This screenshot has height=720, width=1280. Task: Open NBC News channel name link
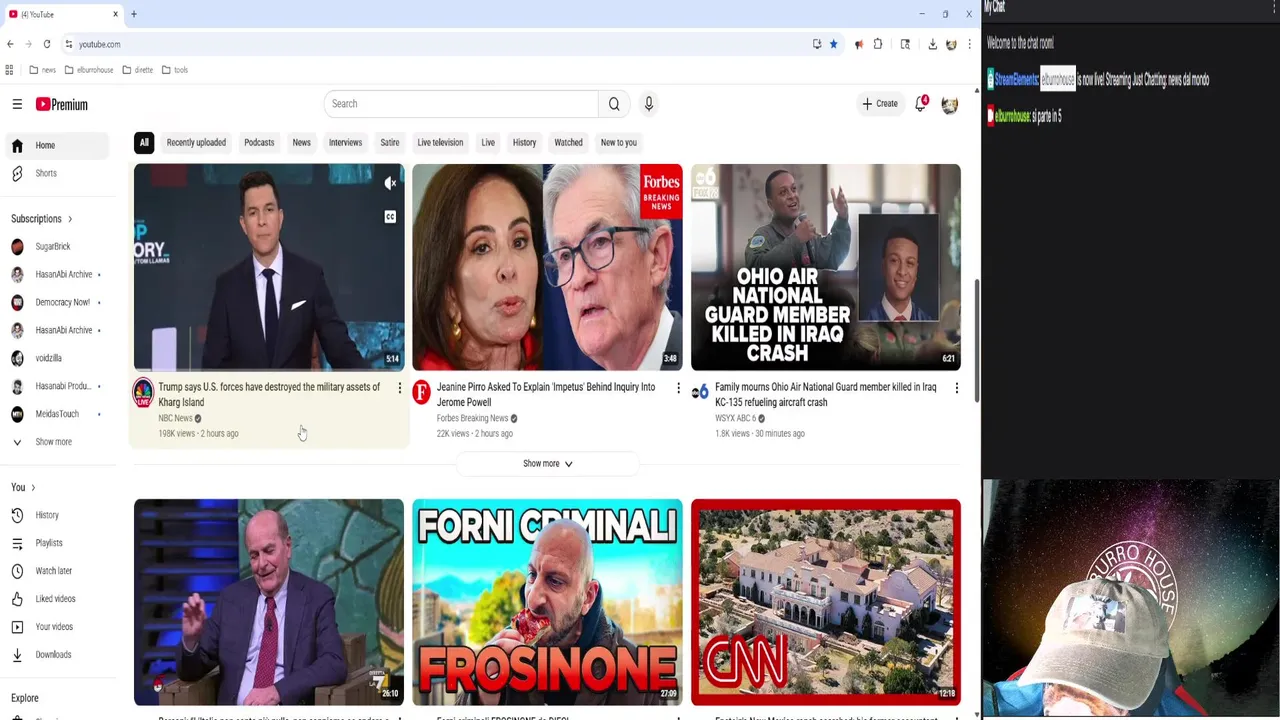click(175, 418)
